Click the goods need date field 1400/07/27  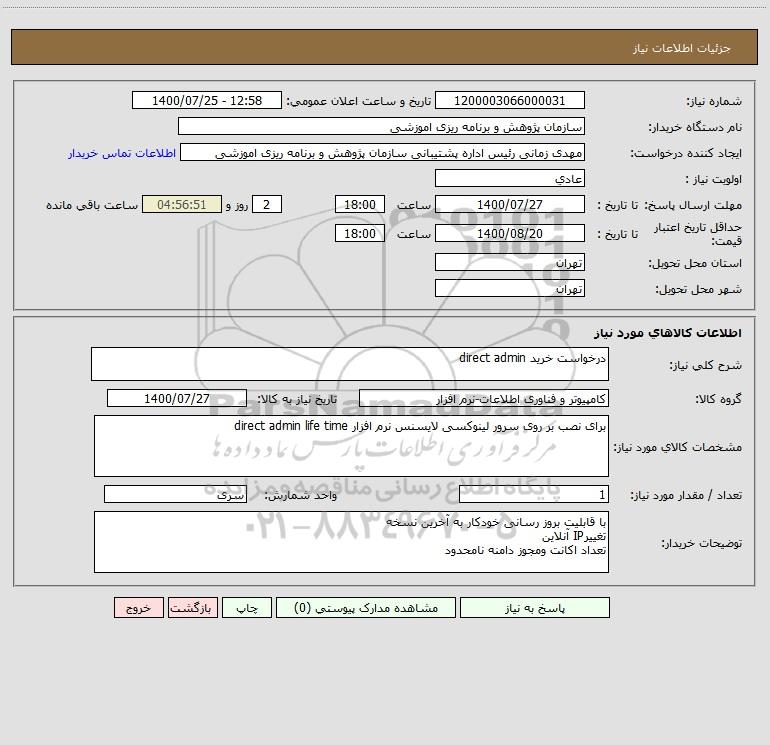click(x=177, y=398)
